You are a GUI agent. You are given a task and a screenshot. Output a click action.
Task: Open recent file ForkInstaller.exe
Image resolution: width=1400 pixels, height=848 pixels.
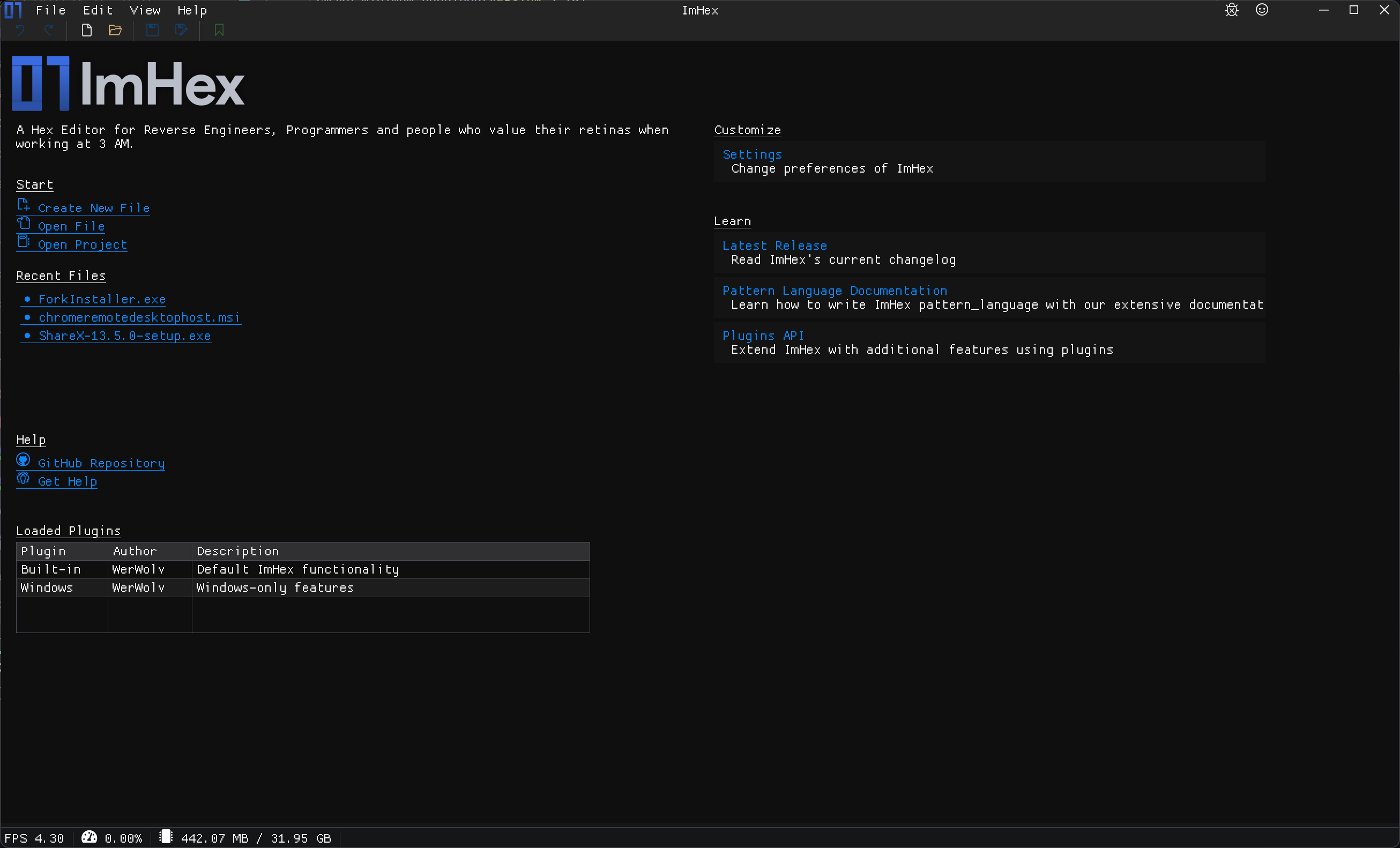coord(102,299)
